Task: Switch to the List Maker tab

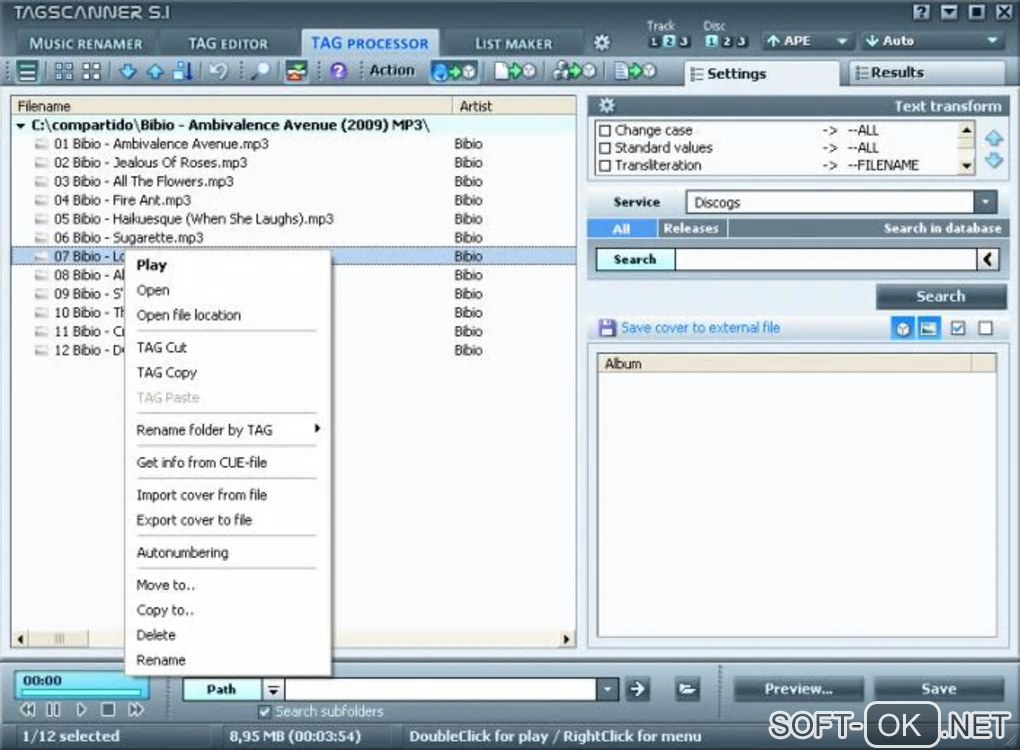Action: point(513,44)
